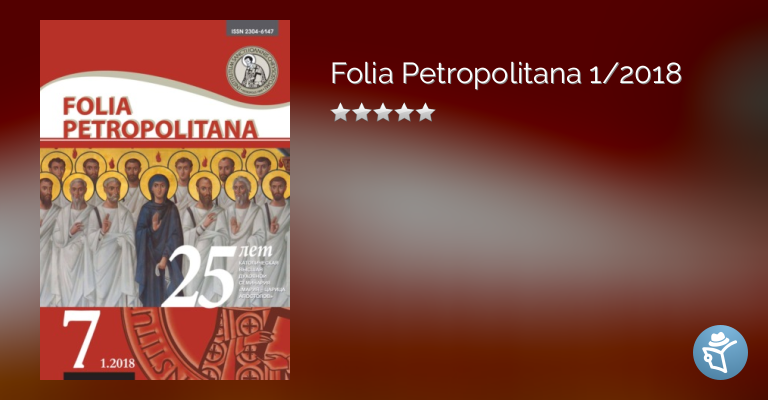Click the word лет beside the 25
Screen dimensions: 768x400
point(255,251)
